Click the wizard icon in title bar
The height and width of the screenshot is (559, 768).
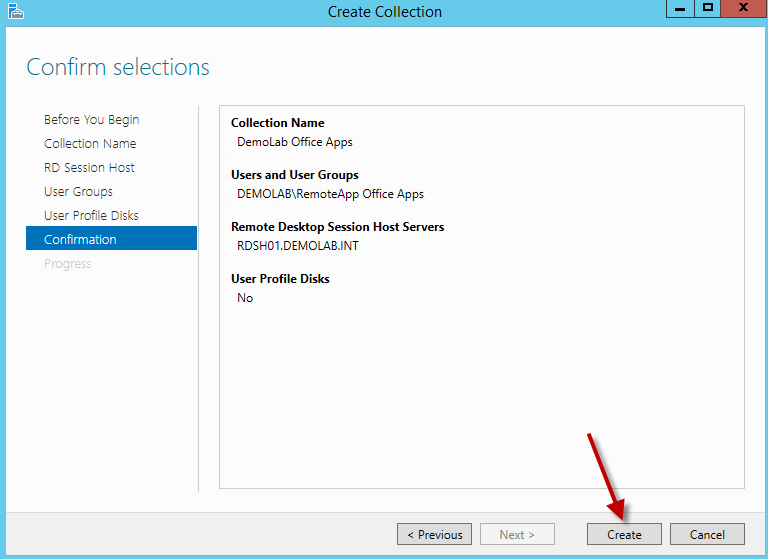15,12
